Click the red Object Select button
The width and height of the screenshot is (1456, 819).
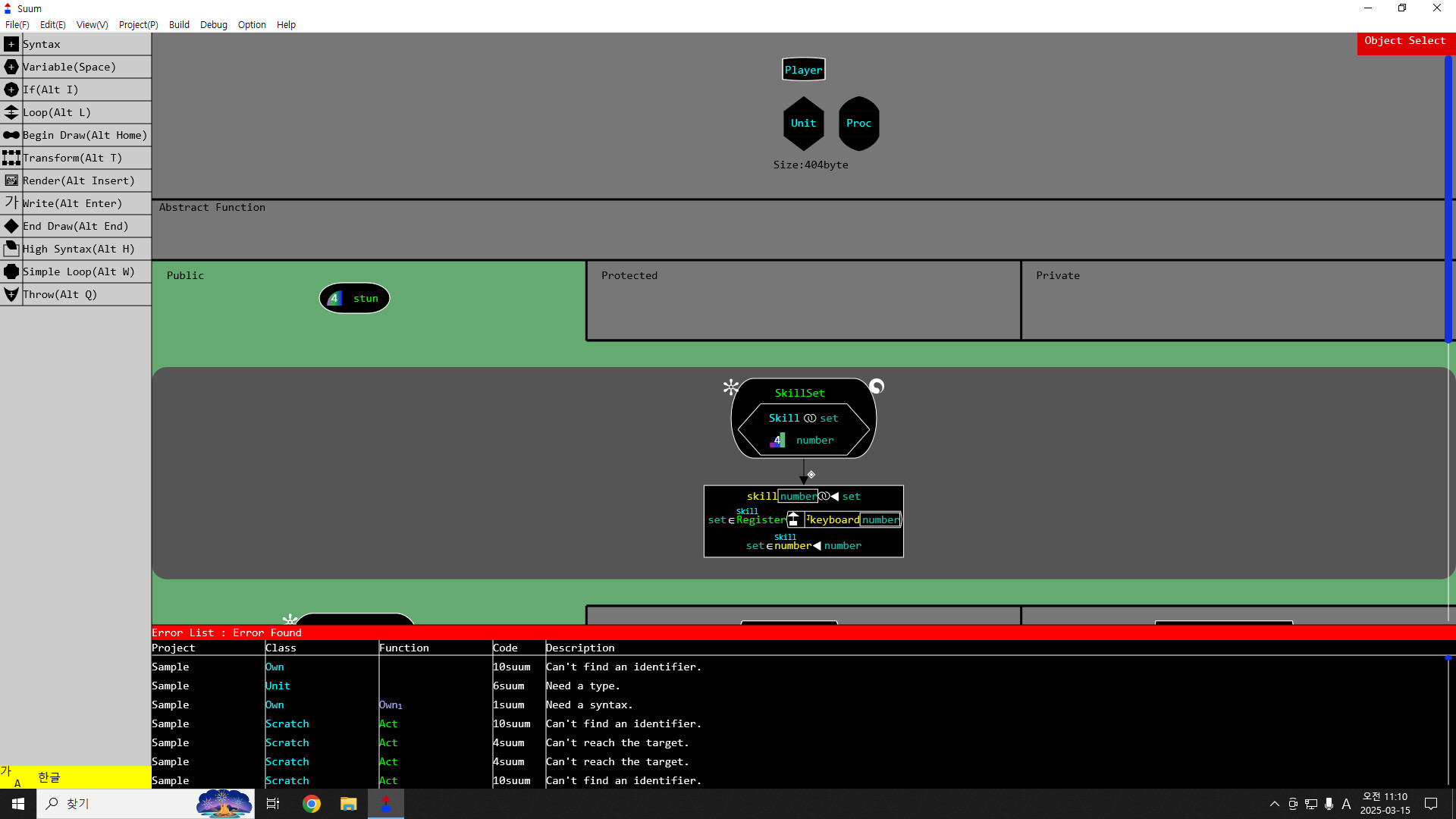pos(1405,42)
